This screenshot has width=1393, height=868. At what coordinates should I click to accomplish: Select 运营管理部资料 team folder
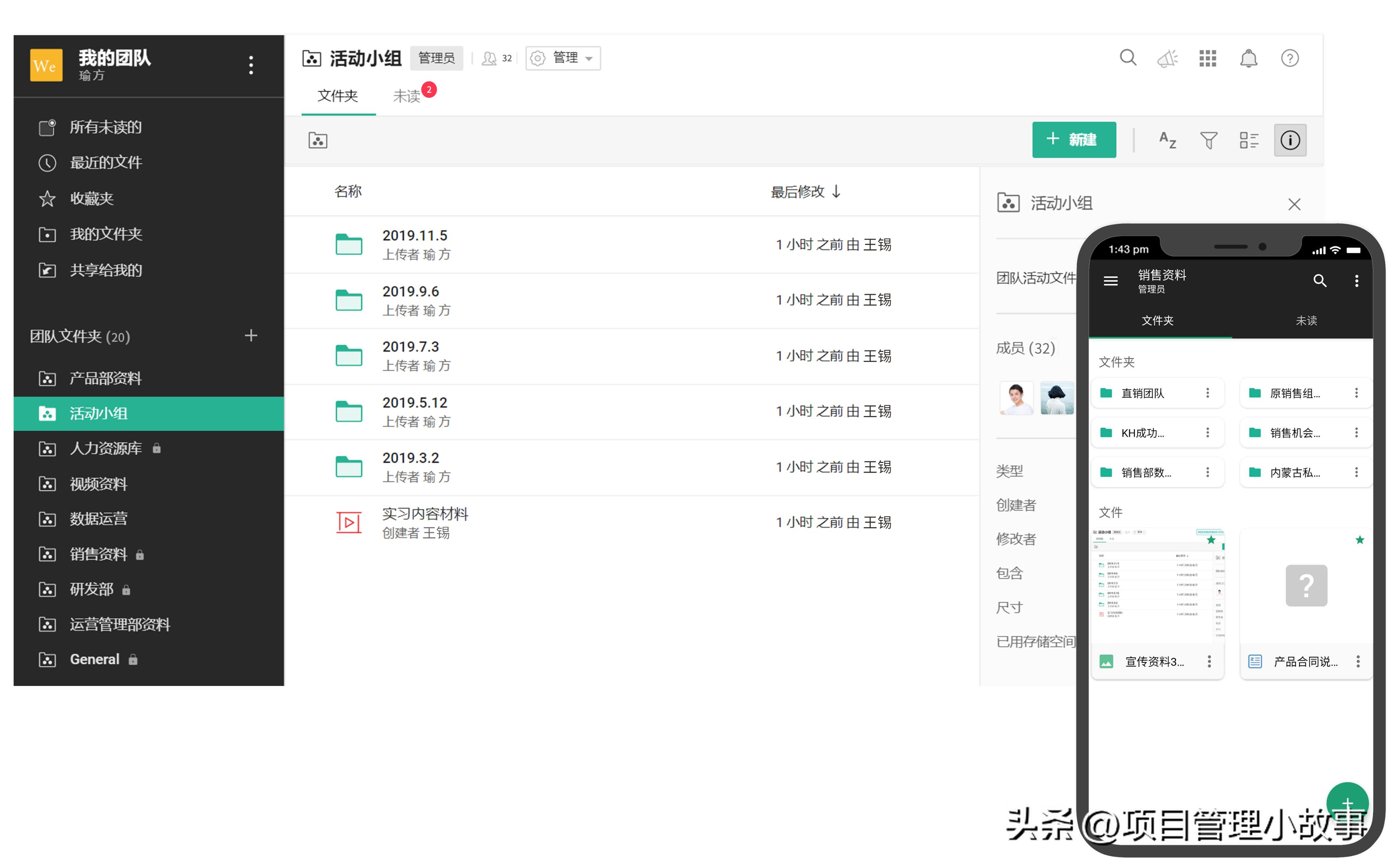tap(149, 625)
